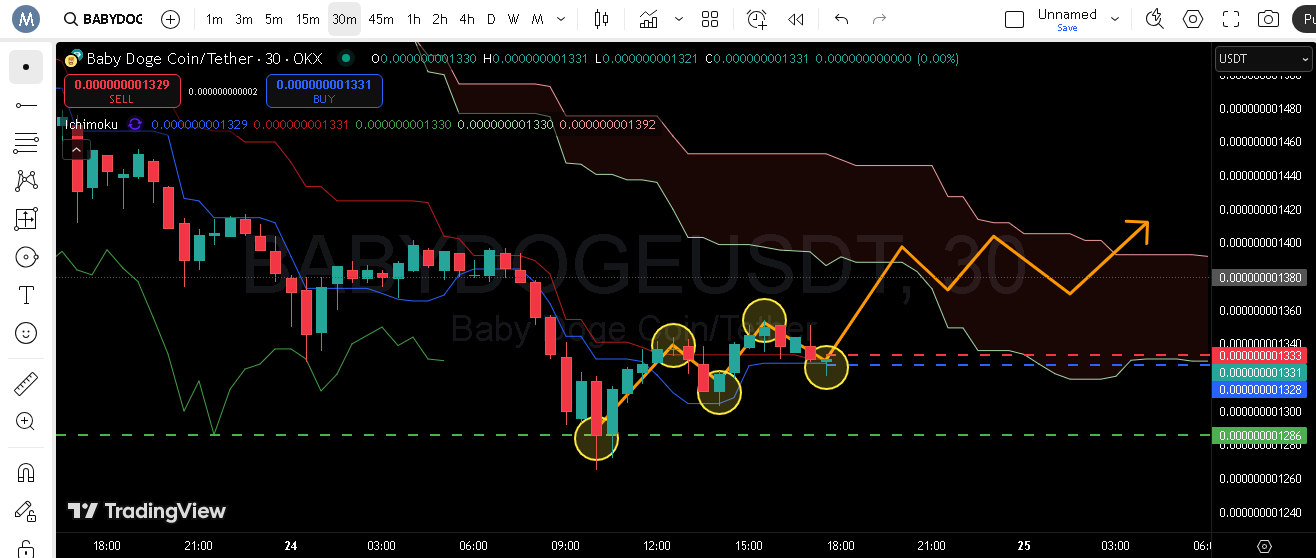This screenshot has width=1316, height=558.
Task: Select the dot cursor tool
Action: (26, 67)
